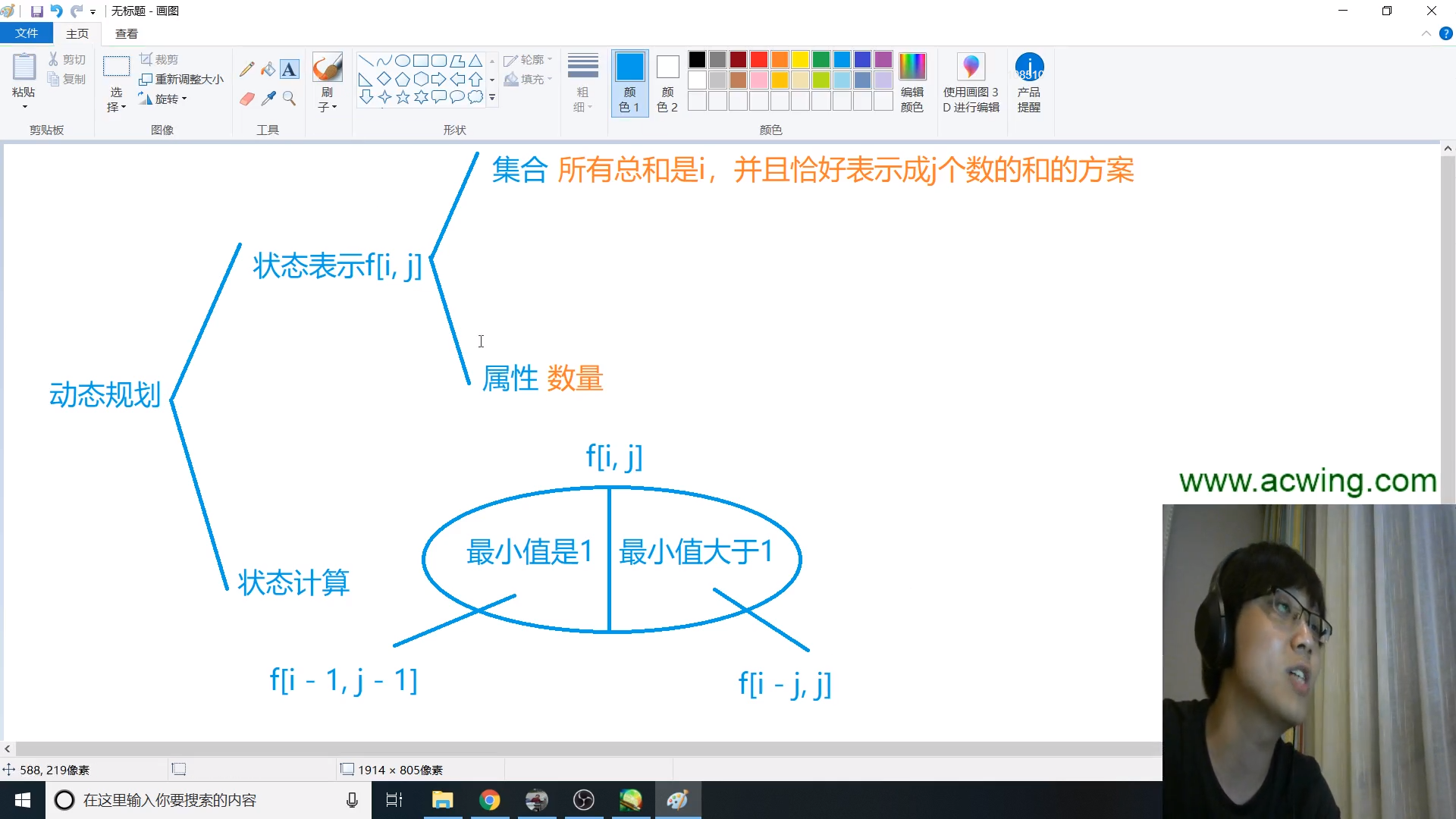The image size is (1456, 819).
Task: Choose the five-point star shape
Action: (x=403, y=97)
